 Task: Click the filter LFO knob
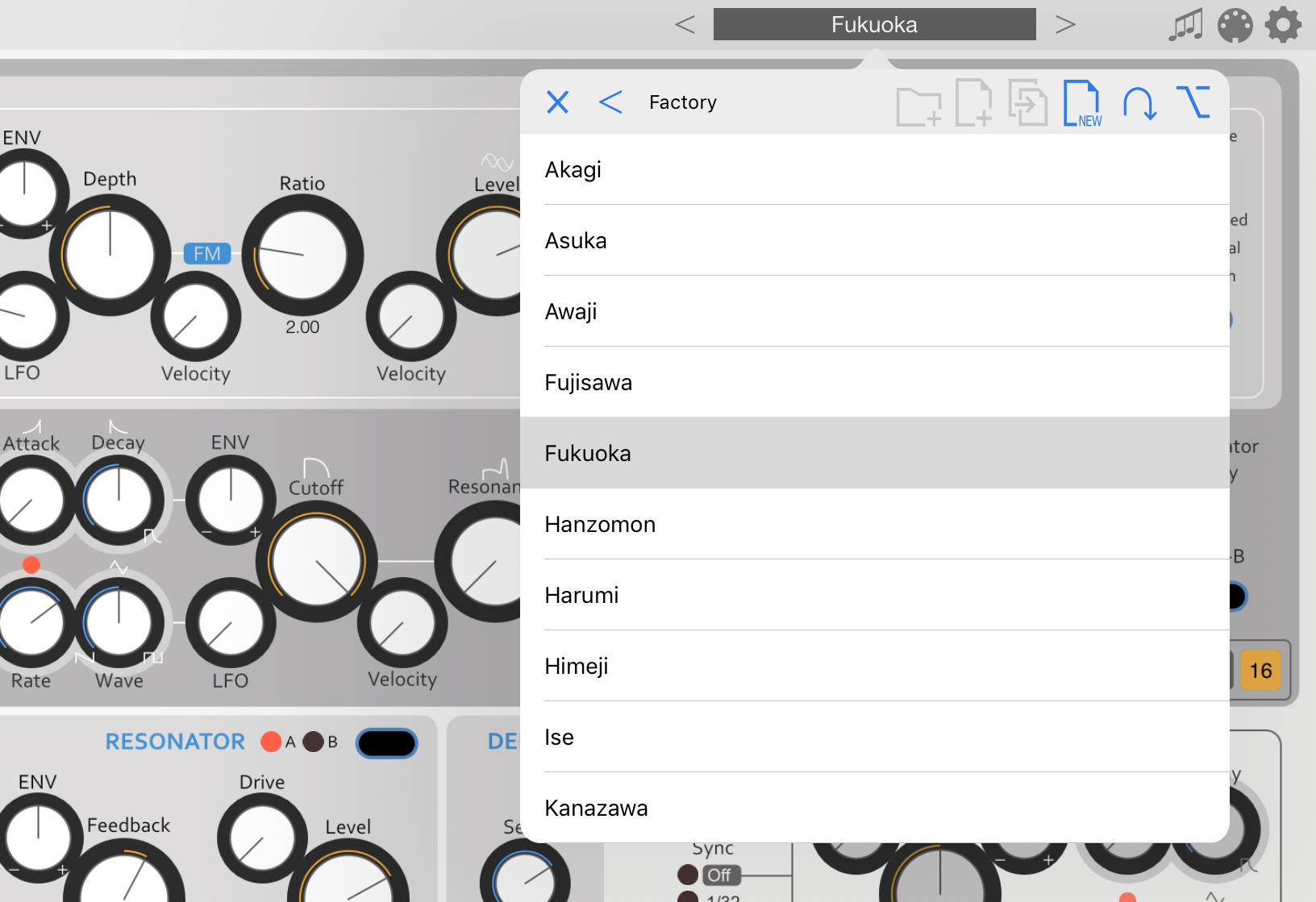coord(231,623)
